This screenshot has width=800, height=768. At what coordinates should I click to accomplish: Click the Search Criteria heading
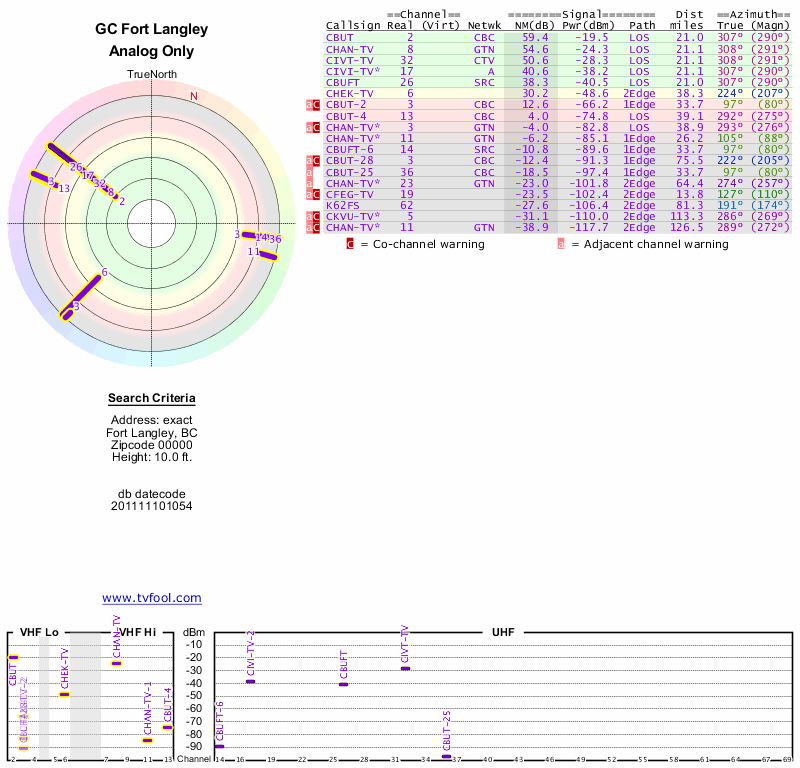(x=152, y=399)
